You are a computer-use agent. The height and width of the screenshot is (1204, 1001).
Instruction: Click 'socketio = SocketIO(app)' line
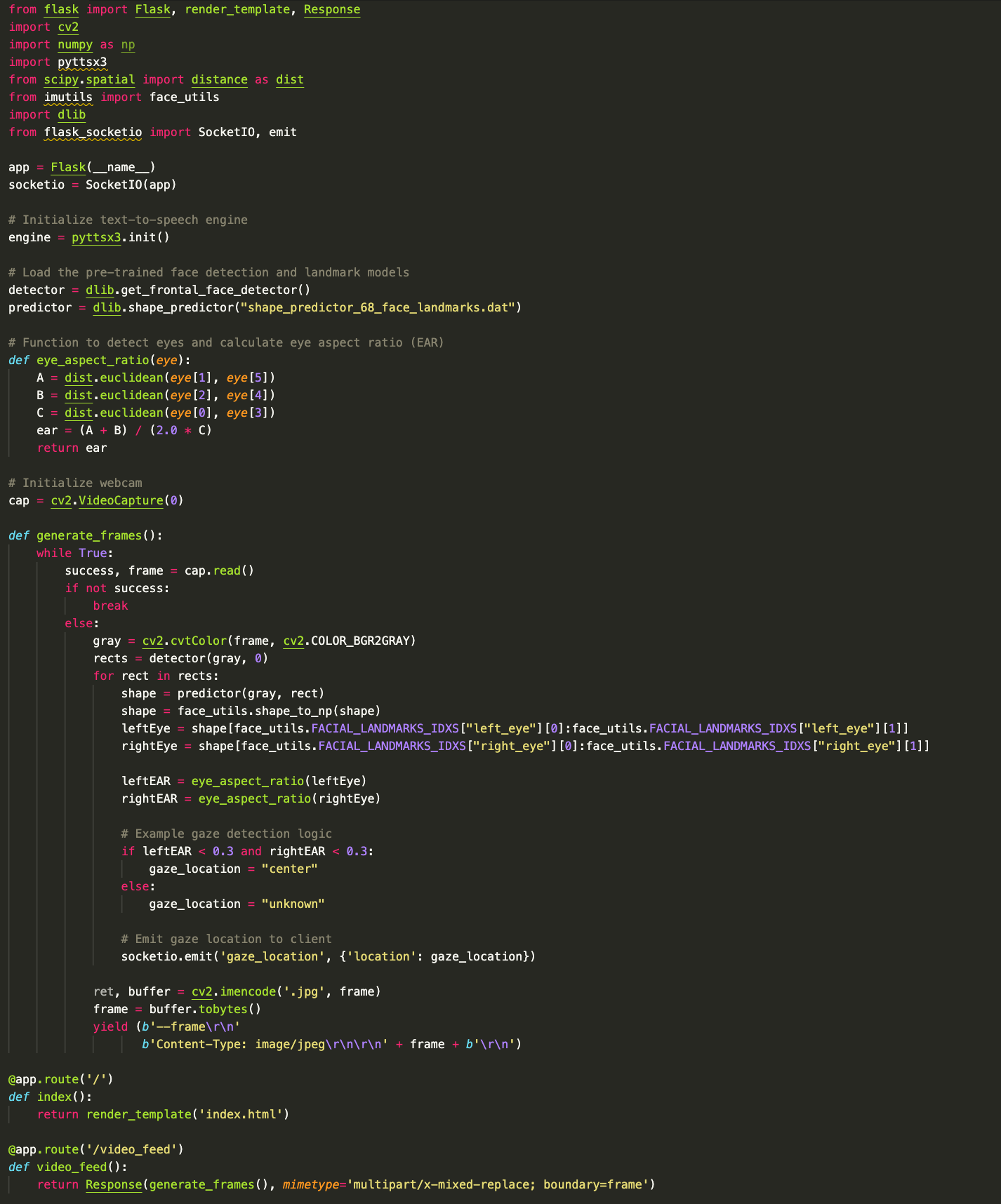click(93, 185)
